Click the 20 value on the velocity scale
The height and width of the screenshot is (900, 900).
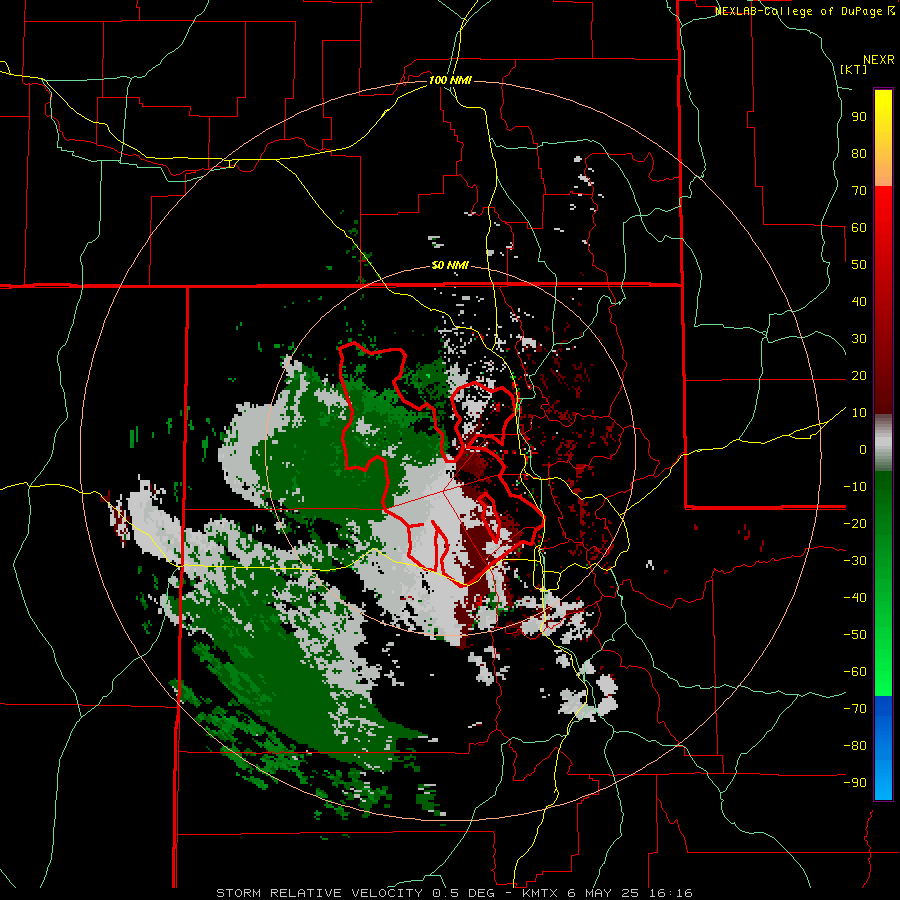tap(859, 375)
